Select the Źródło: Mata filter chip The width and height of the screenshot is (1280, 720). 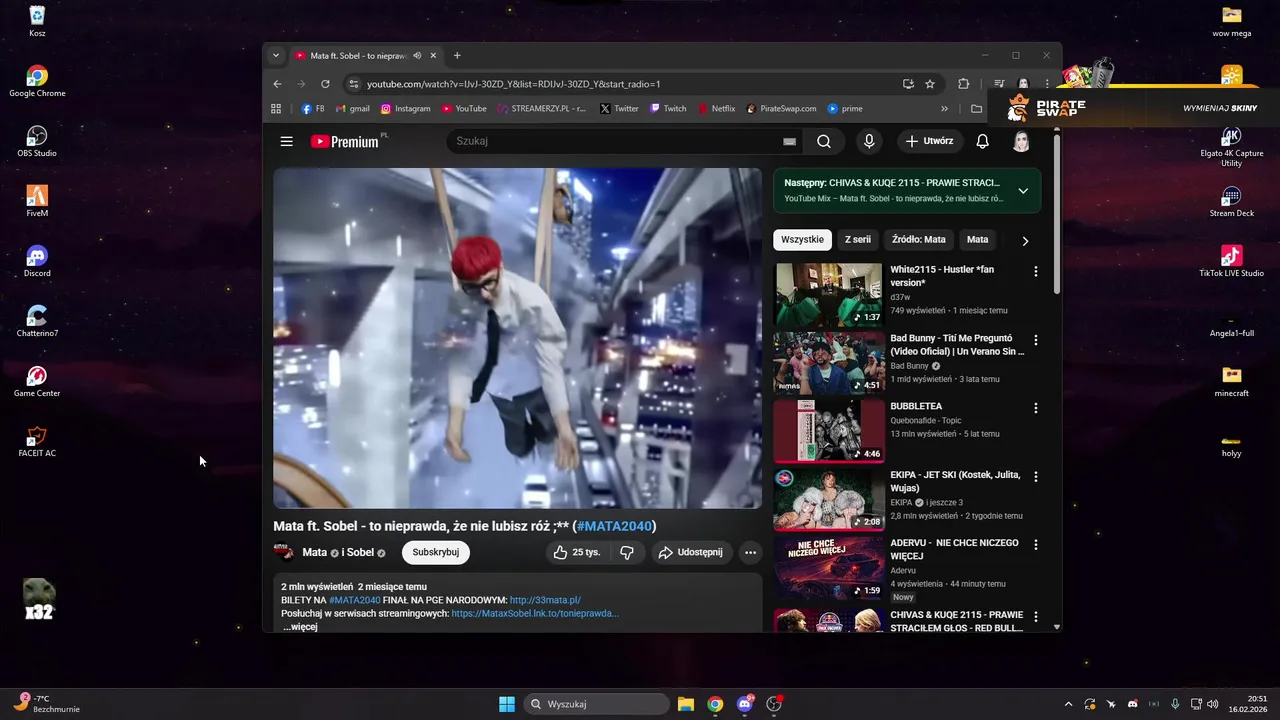pyautogui.click(x=919, y=240)
